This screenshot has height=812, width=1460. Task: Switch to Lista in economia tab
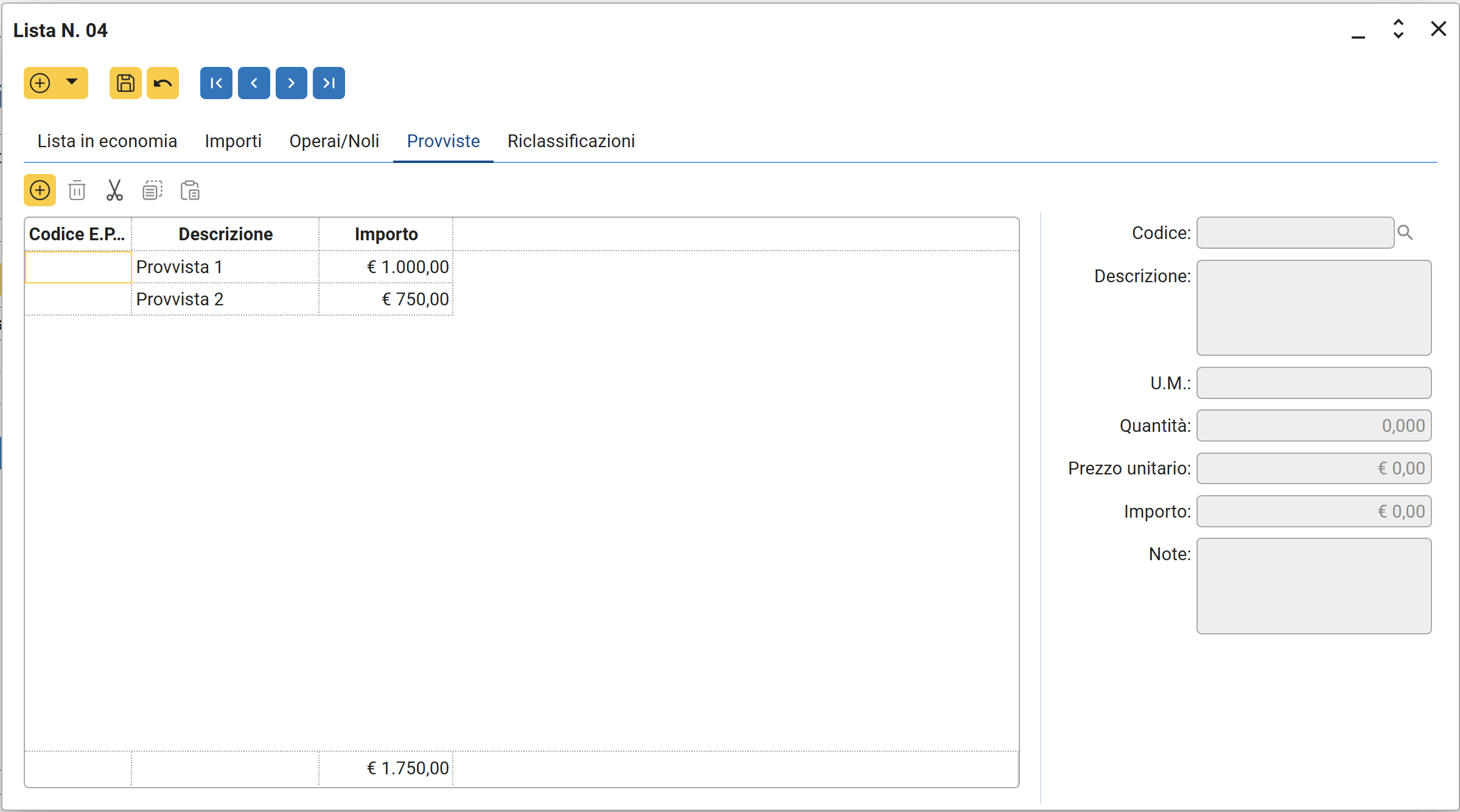pos(107,141)
